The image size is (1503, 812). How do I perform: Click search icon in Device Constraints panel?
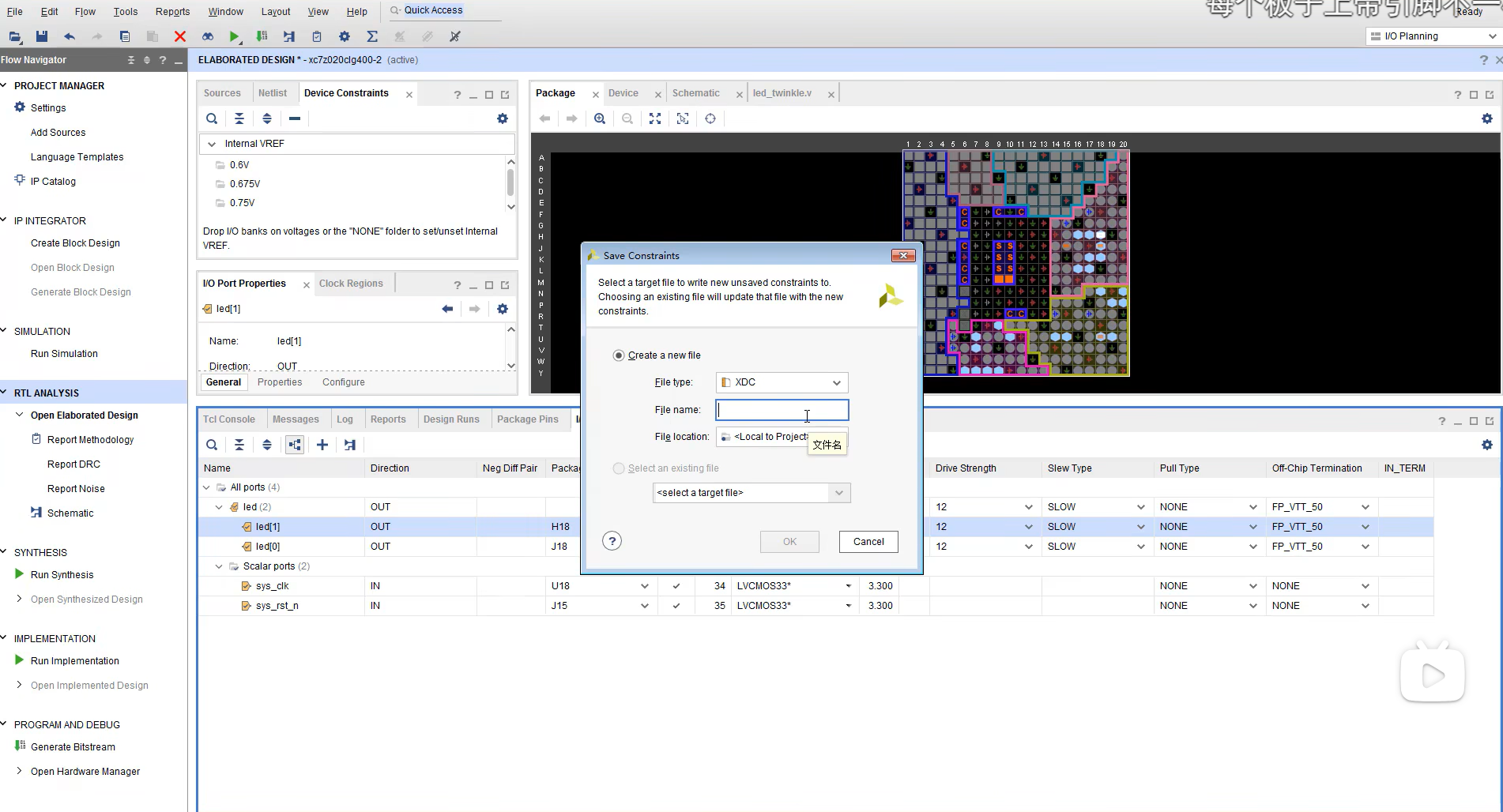pos(212,118)
